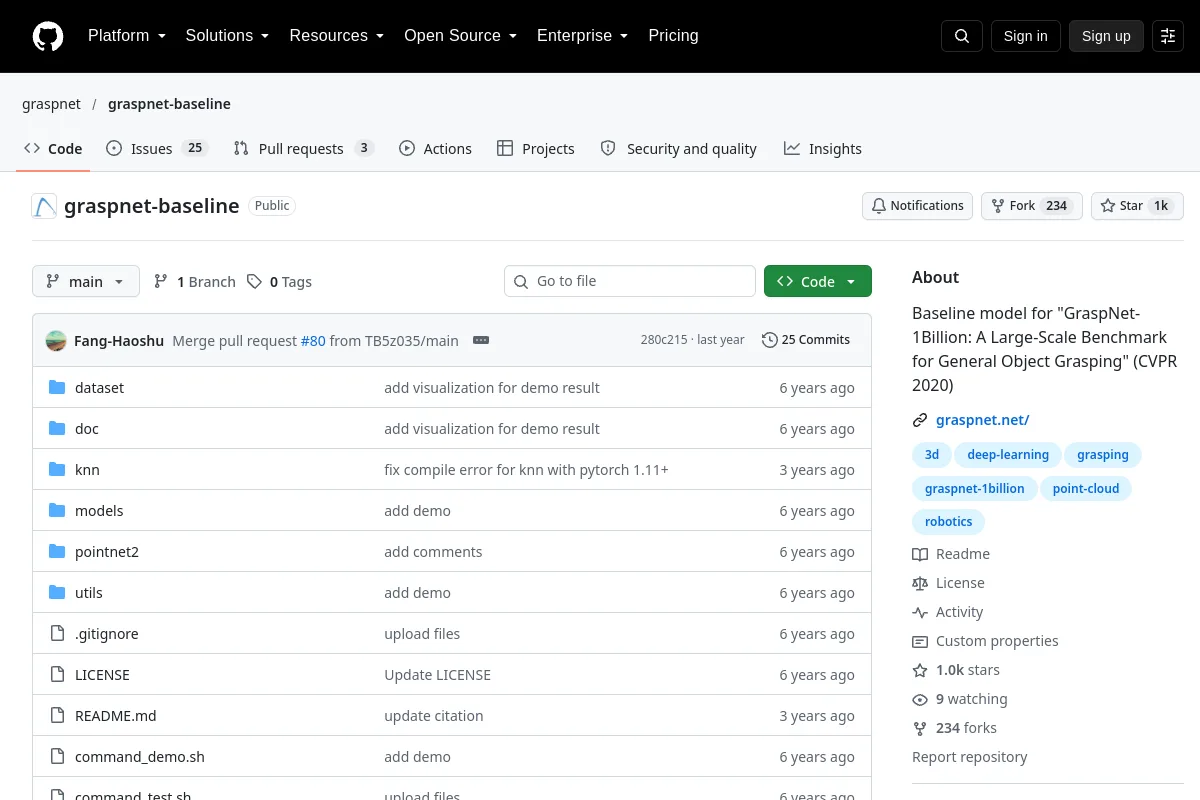Switch to the Projects tab
1200x800 pixels.
[536, 148]
